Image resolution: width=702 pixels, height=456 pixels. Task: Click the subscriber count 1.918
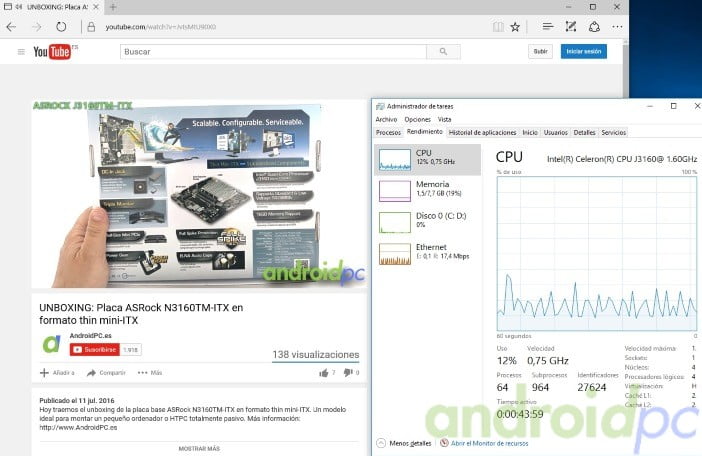click(131, 349)
